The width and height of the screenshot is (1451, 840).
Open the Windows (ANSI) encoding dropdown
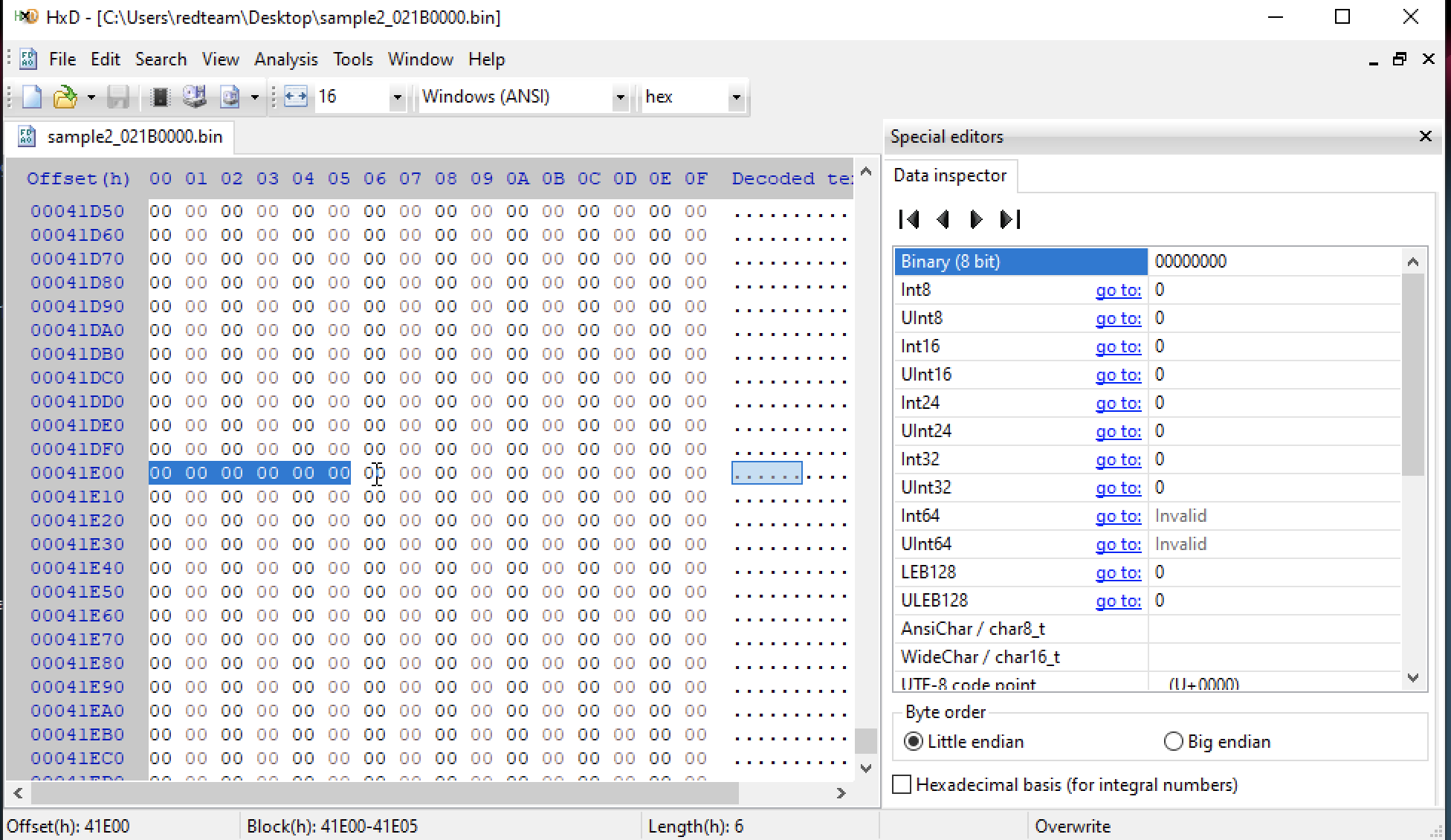620,97
